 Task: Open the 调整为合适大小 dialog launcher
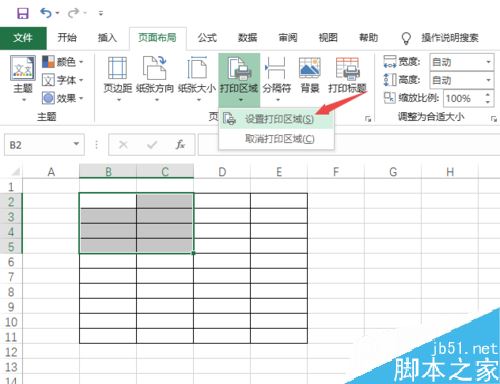click(x=493, y=119)
